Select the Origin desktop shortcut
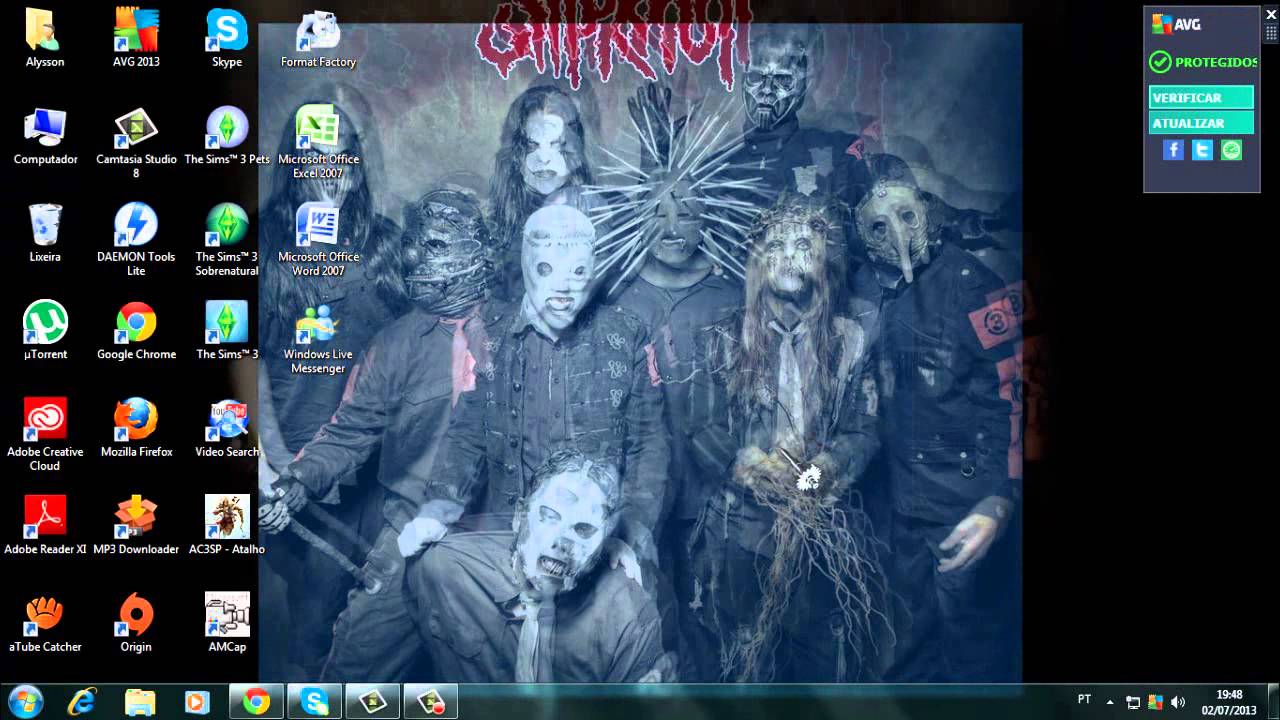Viewport: 1280px width, 720px height. click(x=136, y=623)
